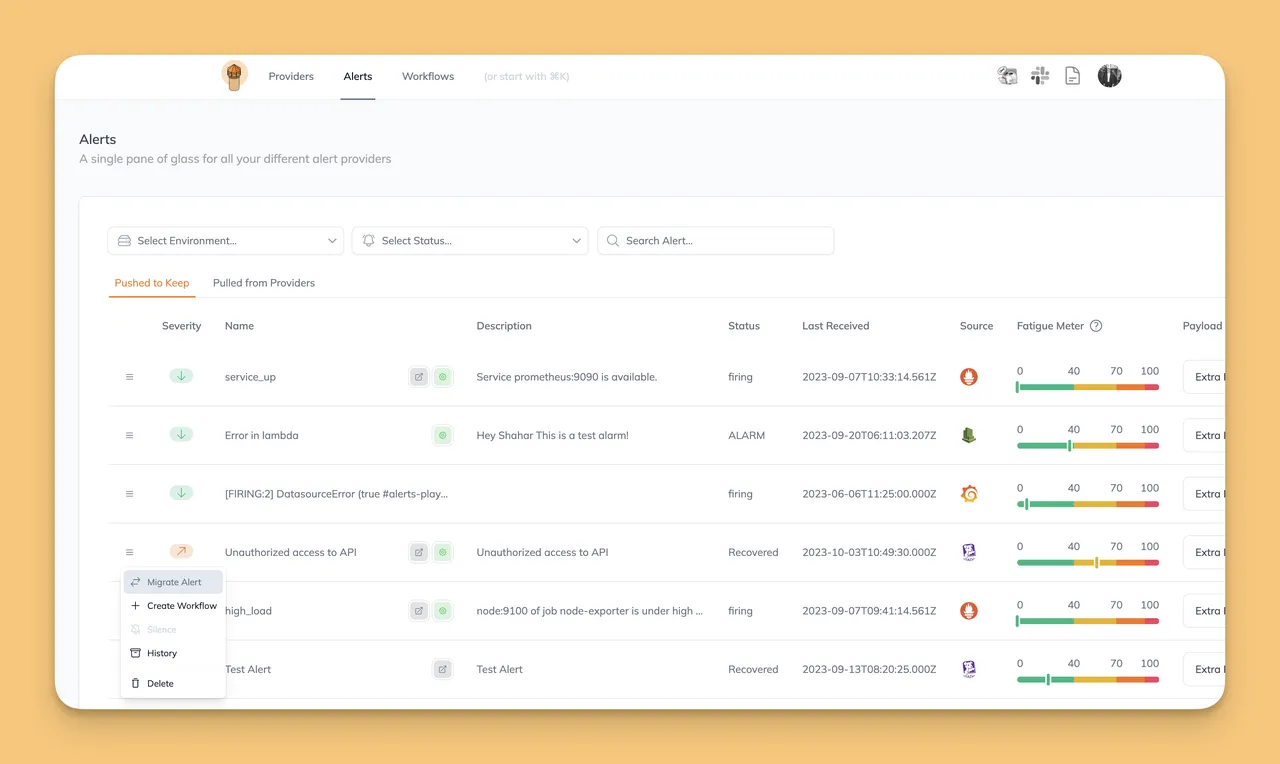Viewport: 1280px width, 764px height.
Task: Click the Last Received column header
Action: pyautogui.click(x=835, y=326)
